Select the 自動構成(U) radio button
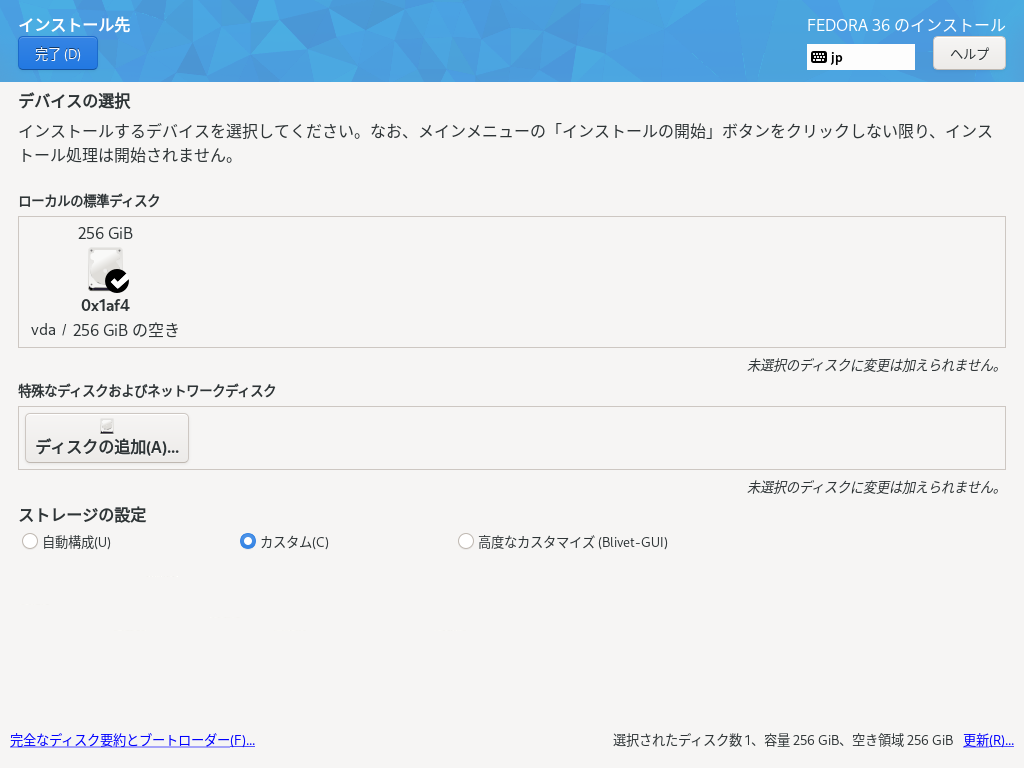 pos(29,541)
